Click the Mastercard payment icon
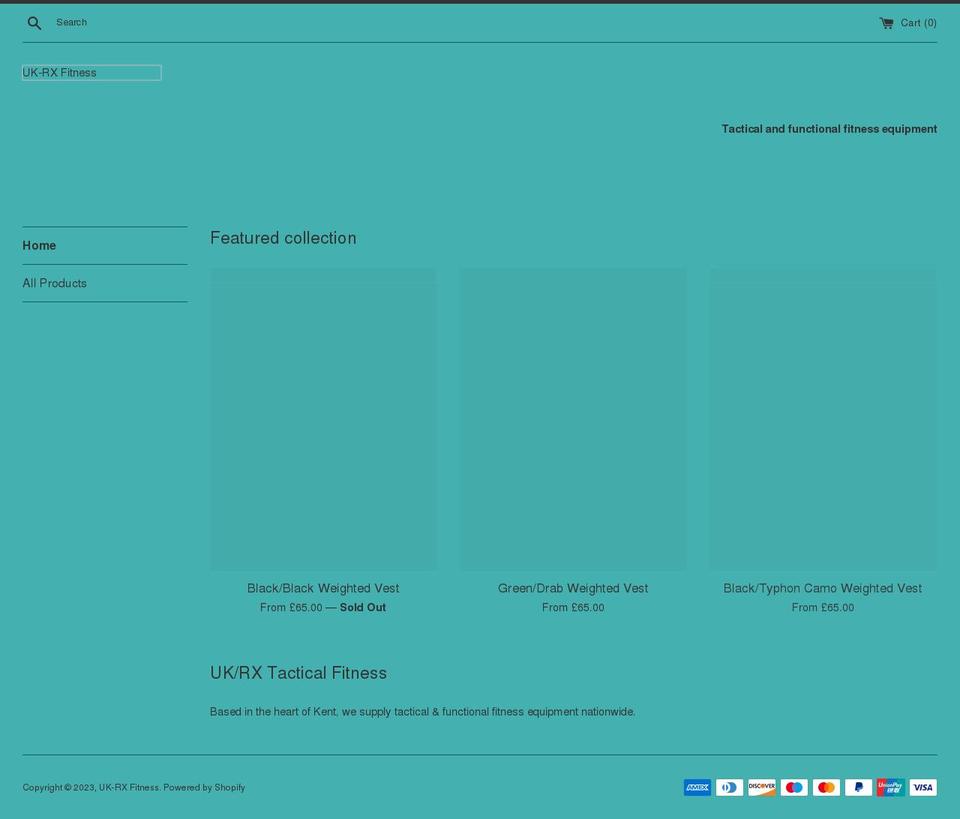 tap(827, 787)
